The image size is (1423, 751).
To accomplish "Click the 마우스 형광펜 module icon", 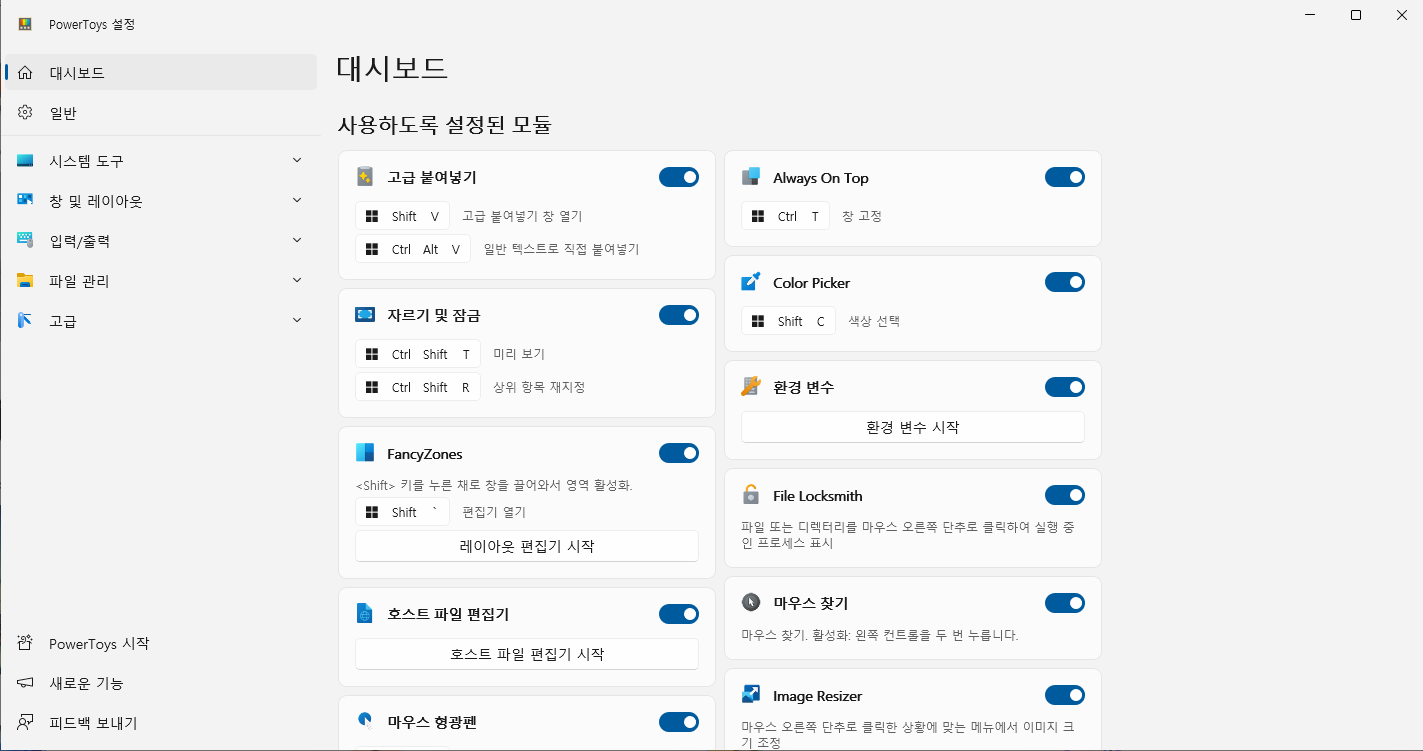I will click(365, 721).
